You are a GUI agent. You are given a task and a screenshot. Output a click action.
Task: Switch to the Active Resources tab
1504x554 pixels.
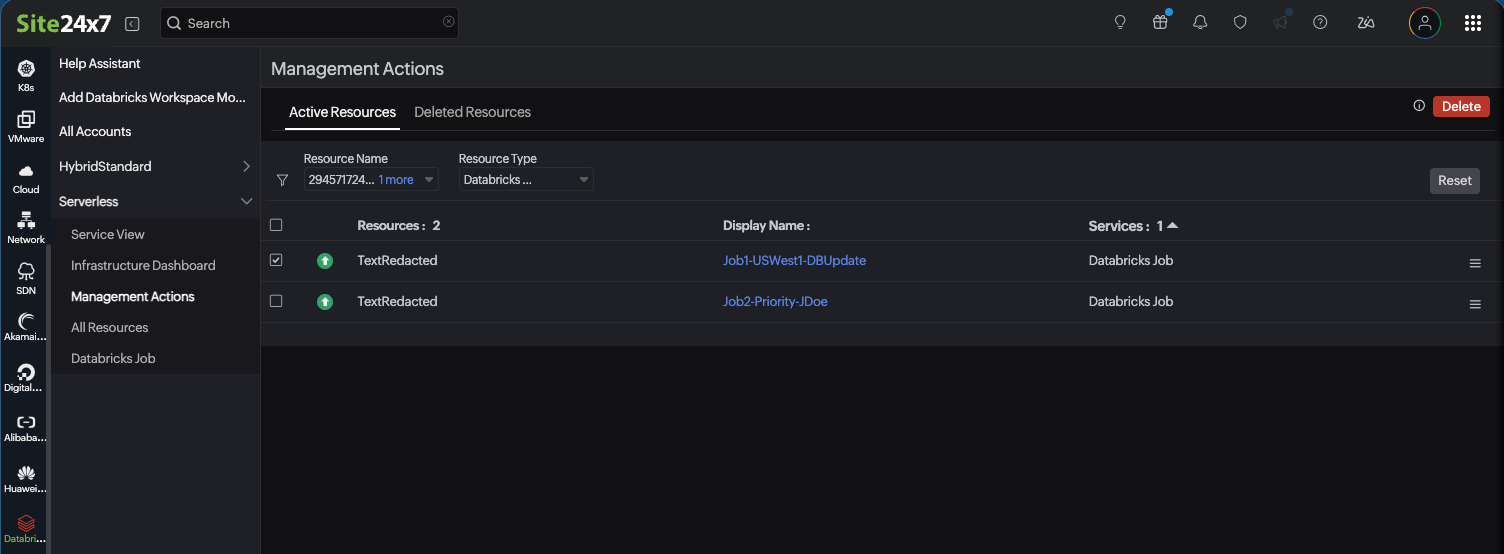pyautogui.click(x=342, y=112)
